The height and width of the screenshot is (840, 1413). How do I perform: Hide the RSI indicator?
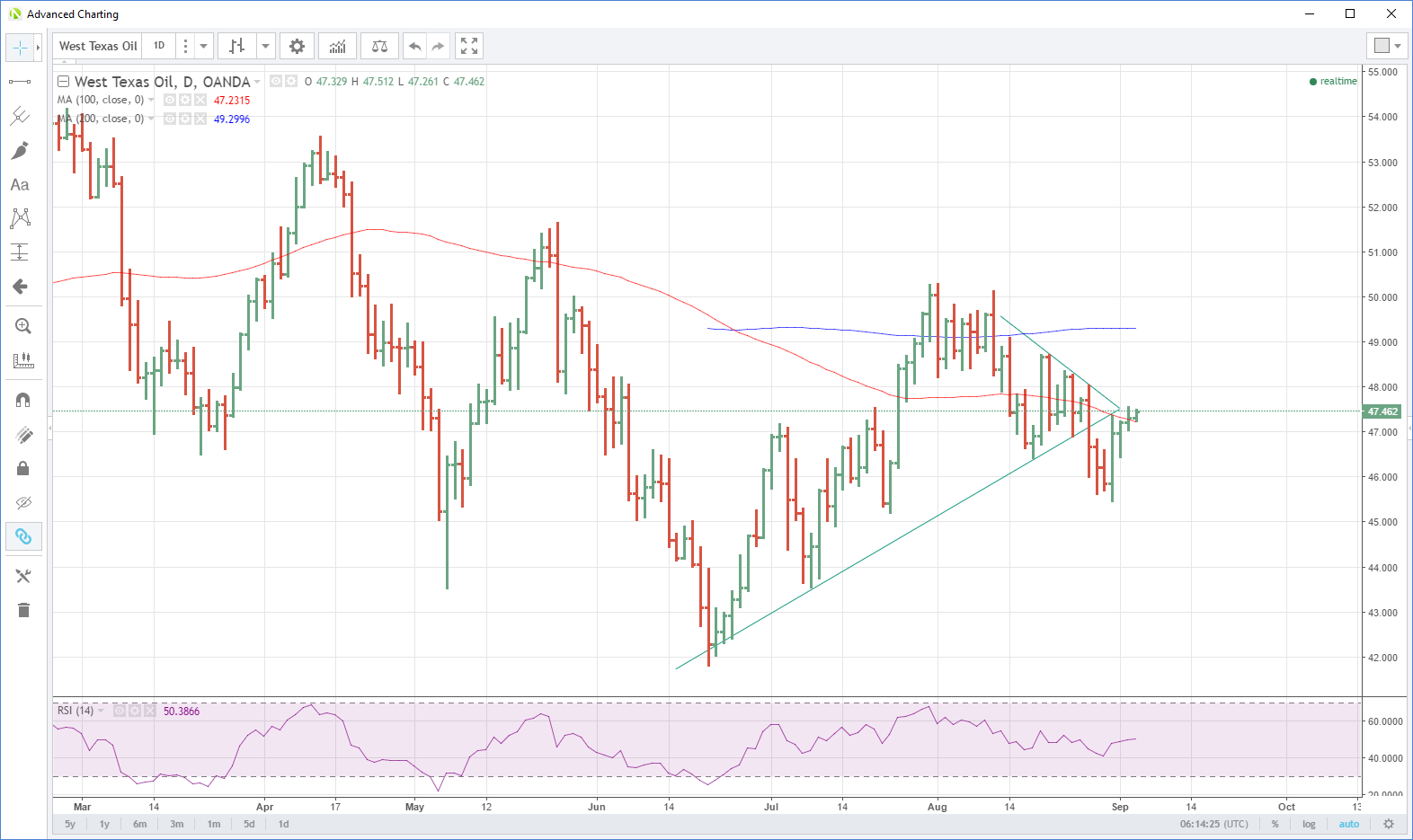tap(119, 711)
